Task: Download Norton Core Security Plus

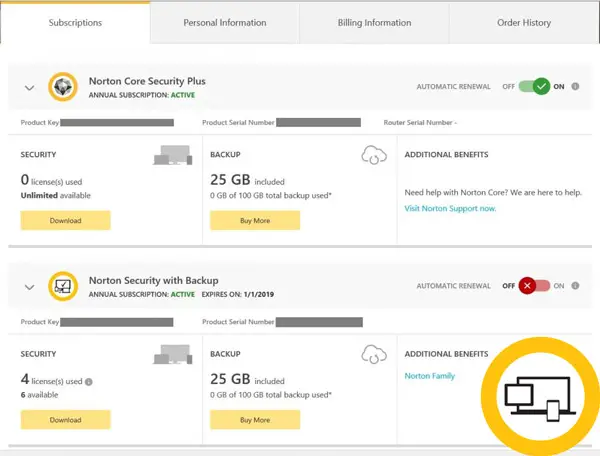Action: pos(65,220)
